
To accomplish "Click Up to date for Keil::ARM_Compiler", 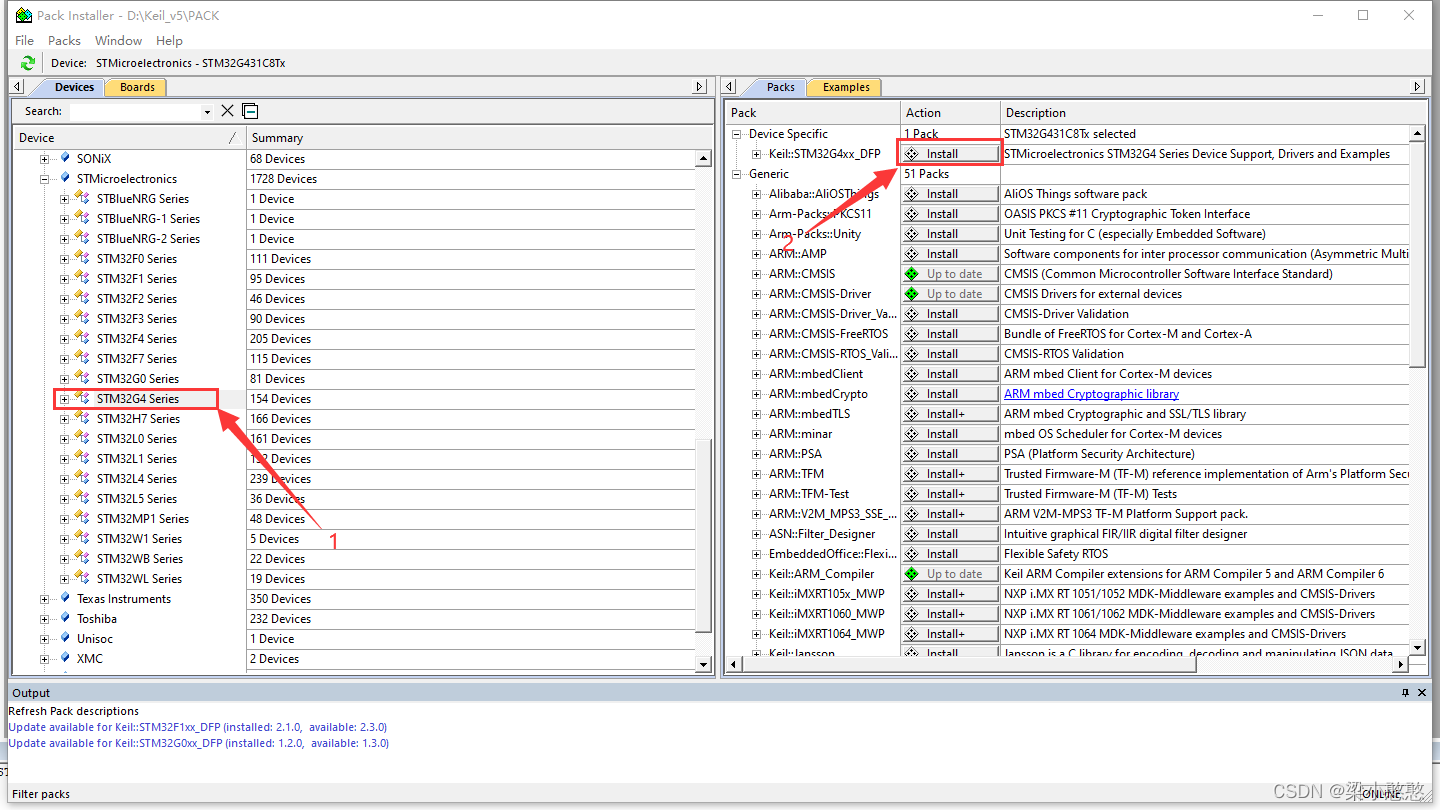I will (x=950, y=574).
